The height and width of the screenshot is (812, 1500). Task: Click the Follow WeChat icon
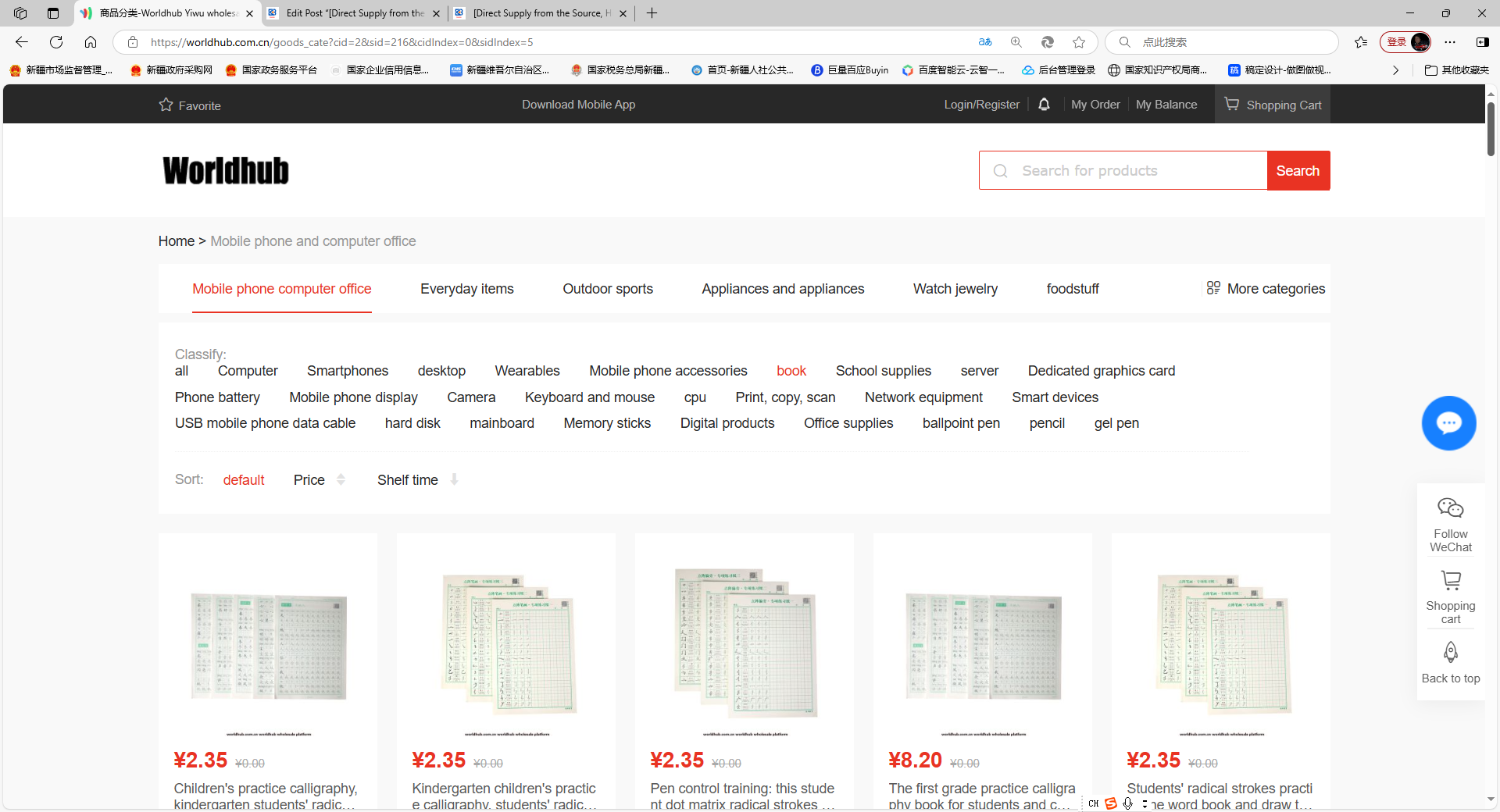(1450, 508)
